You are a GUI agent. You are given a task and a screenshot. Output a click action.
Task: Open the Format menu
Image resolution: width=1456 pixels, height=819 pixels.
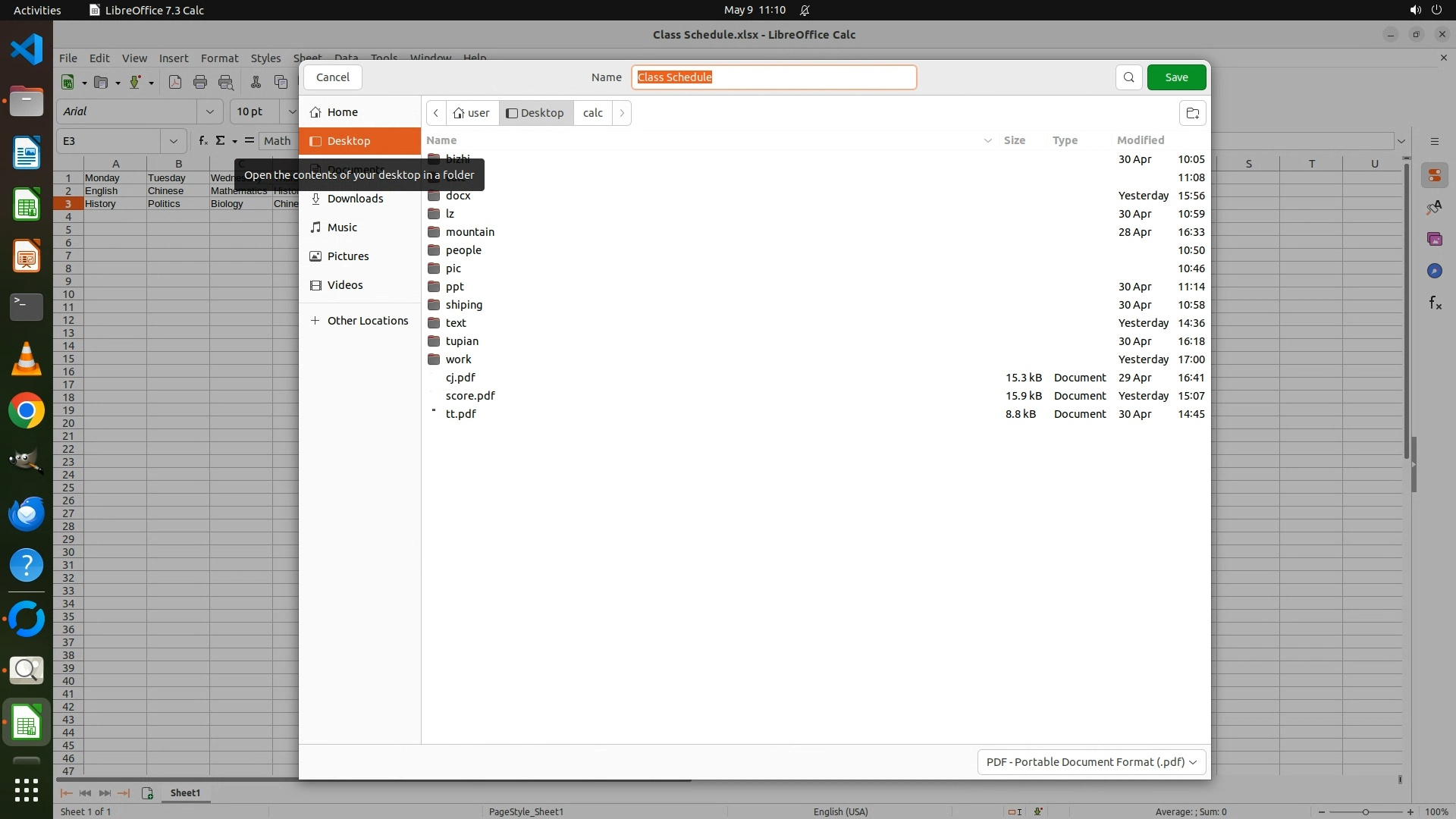[x=219, y=58]
